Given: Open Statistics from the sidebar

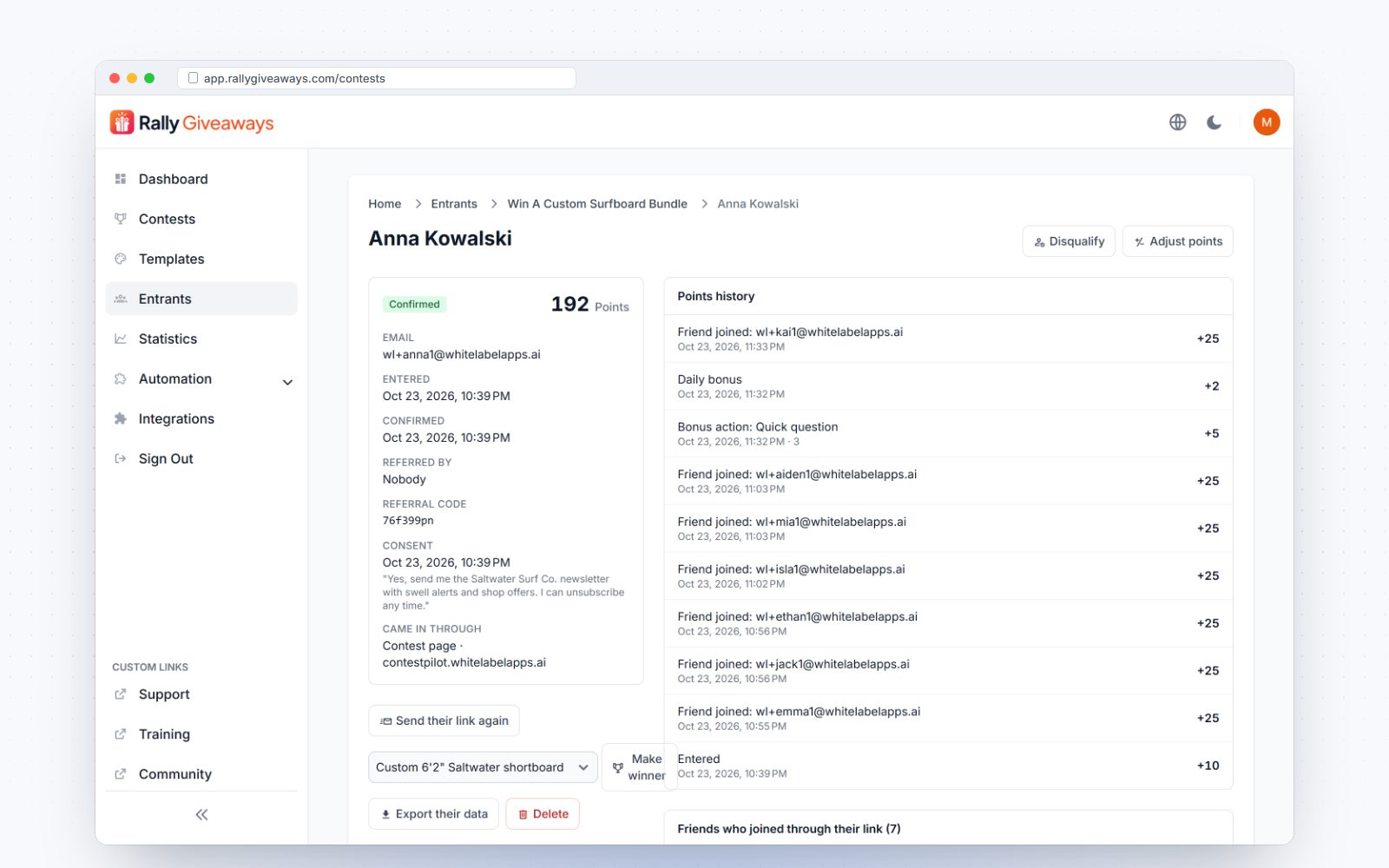Looking at the screenshot, I should pyautogui.click(x=201, y=339).
